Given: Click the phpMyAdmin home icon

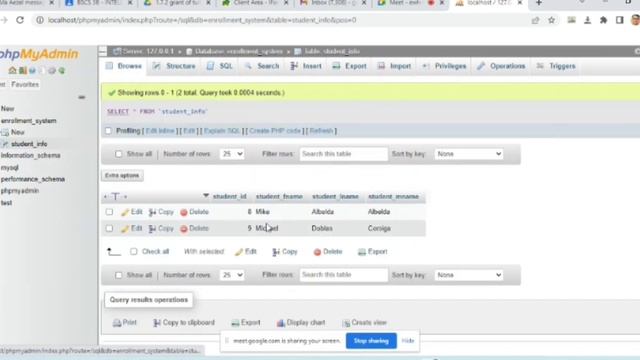Looking at the screenshot, I should click(x=12, y=71).
